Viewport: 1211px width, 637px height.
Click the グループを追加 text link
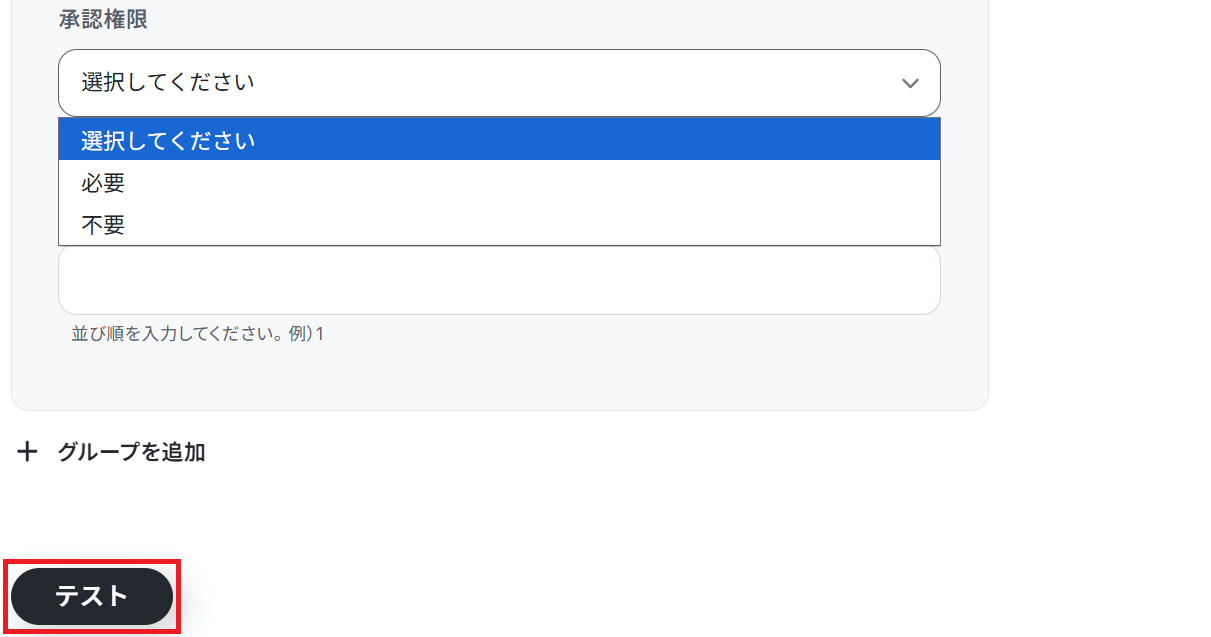[x=131, y=452]
